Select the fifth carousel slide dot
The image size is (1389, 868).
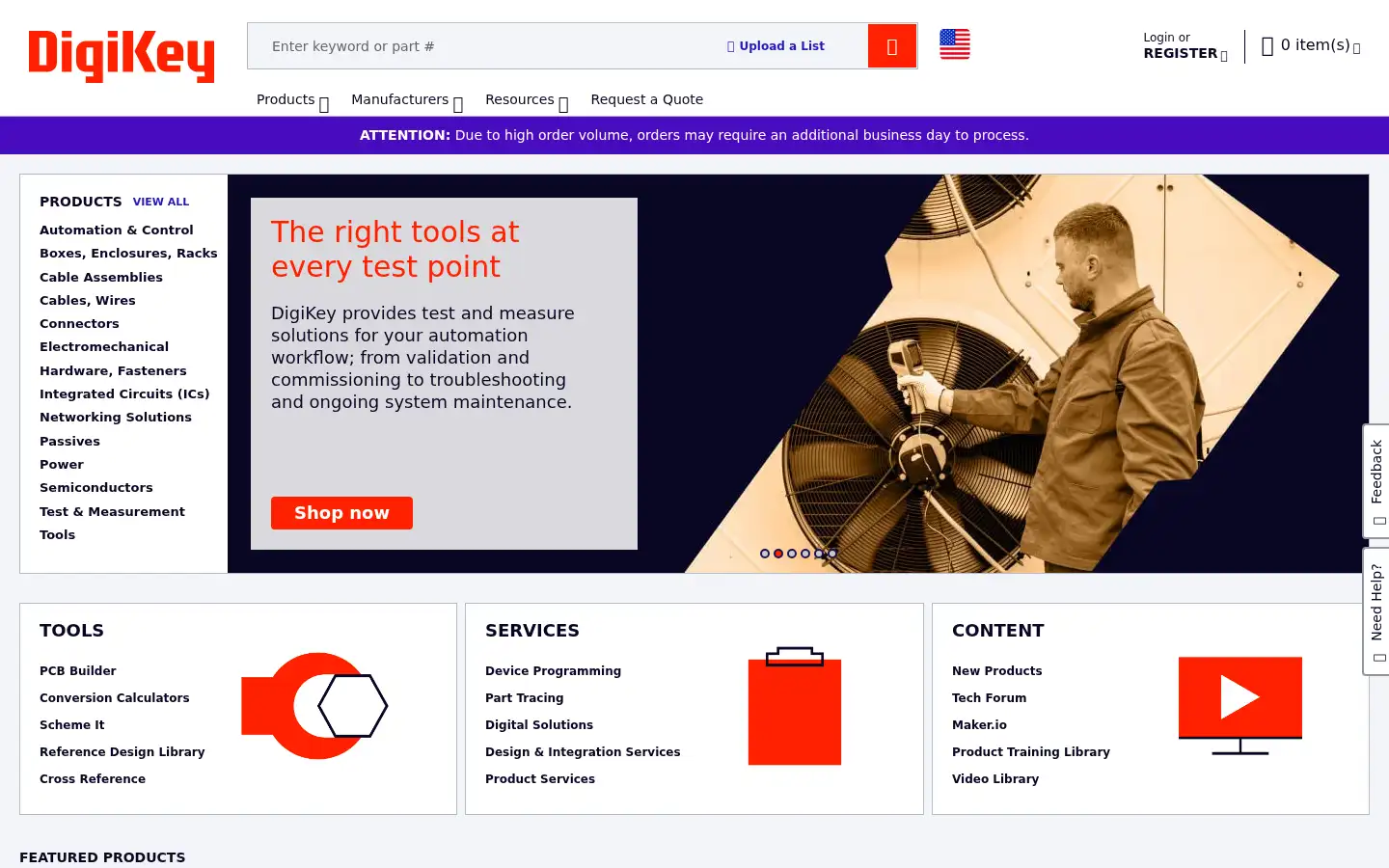[819, 554]
